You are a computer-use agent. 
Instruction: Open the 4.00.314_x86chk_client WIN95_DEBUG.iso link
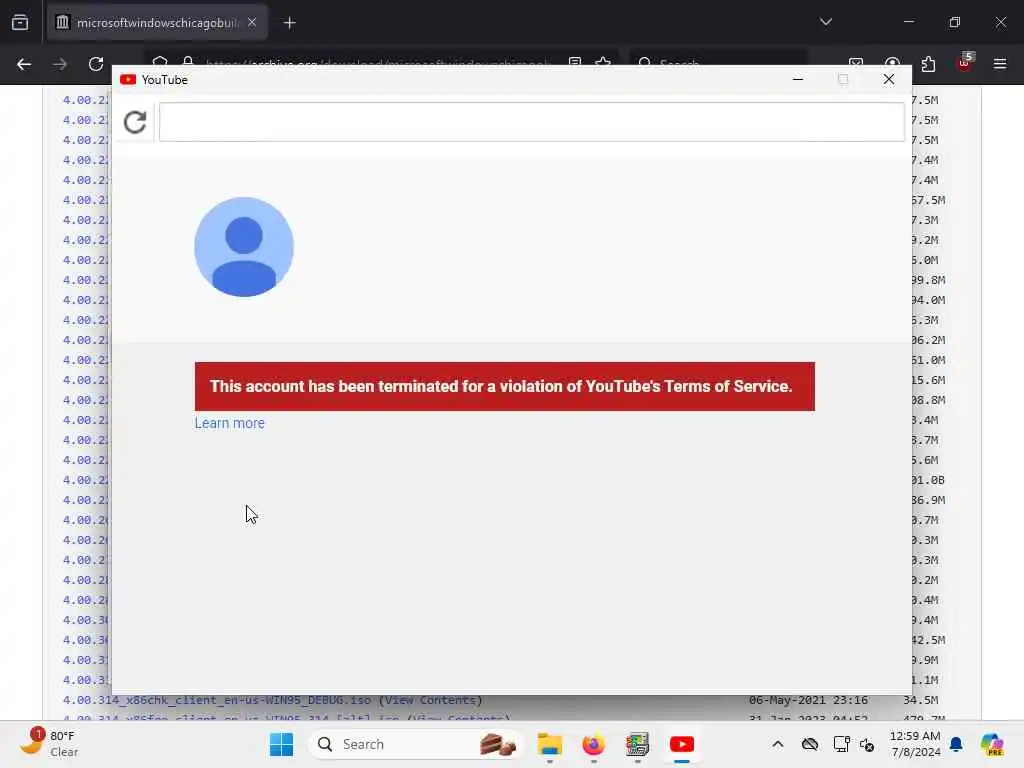(x=217, y=700)
